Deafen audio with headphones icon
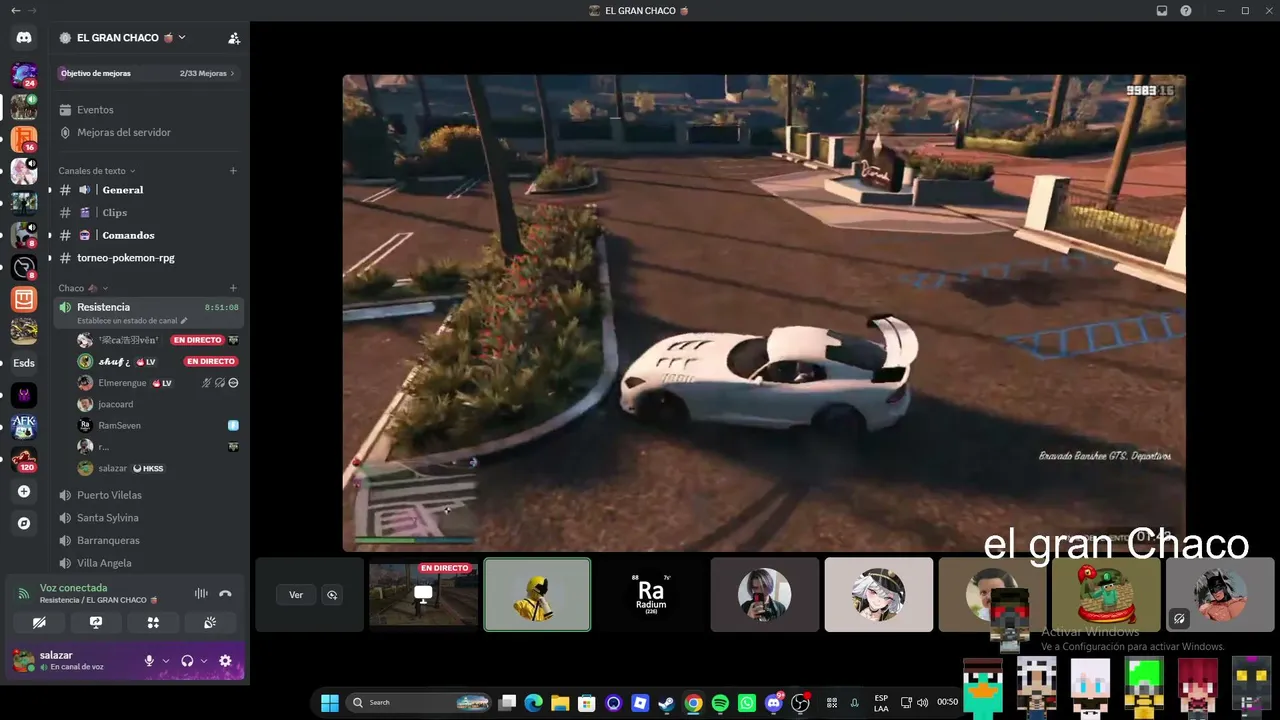Viewport: 1280px width, 720px height. click(x=187, y=661)
